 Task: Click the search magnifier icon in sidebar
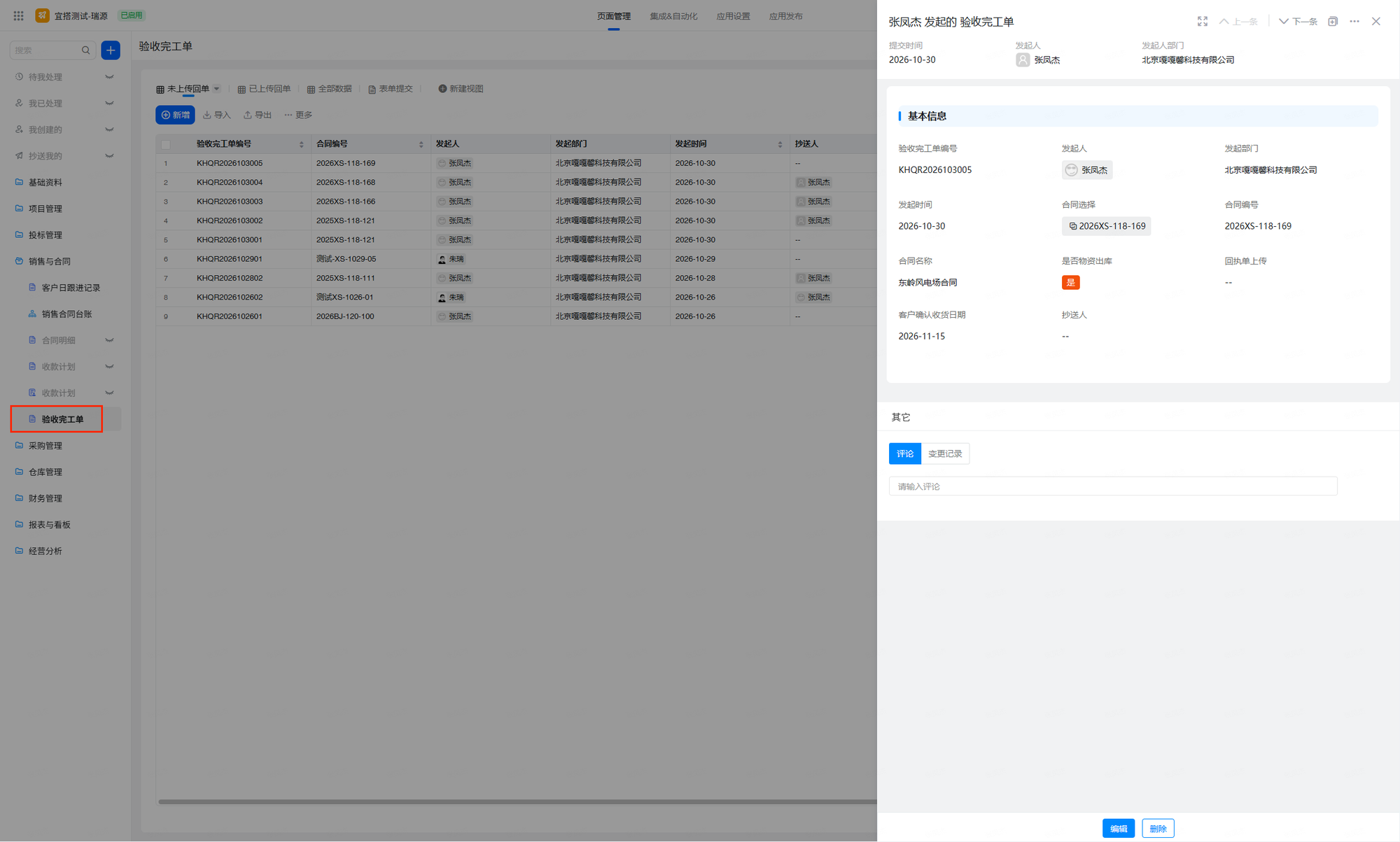click(86, 50)
